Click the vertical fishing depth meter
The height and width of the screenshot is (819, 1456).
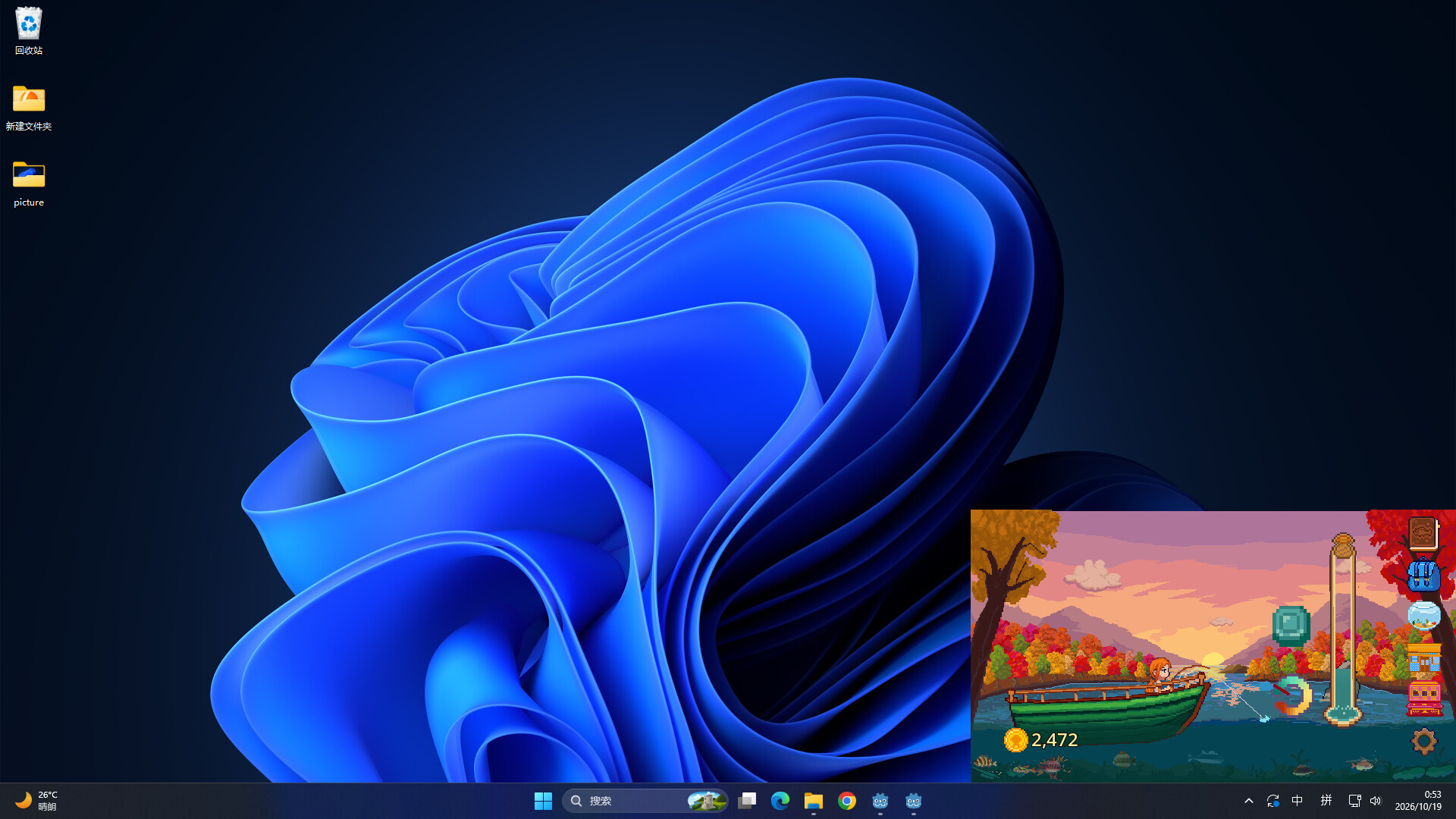(x=1343, y=629)
